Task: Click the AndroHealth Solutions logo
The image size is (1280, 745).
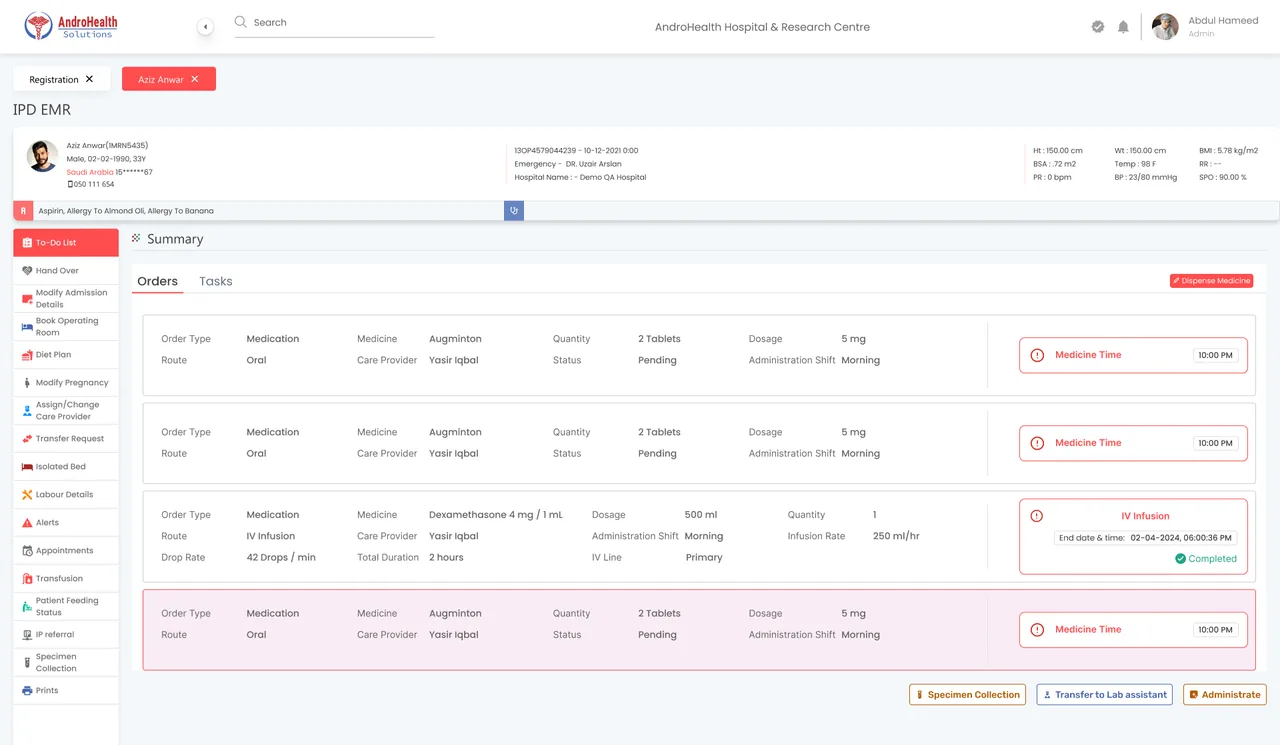Action: pos(71,26)
